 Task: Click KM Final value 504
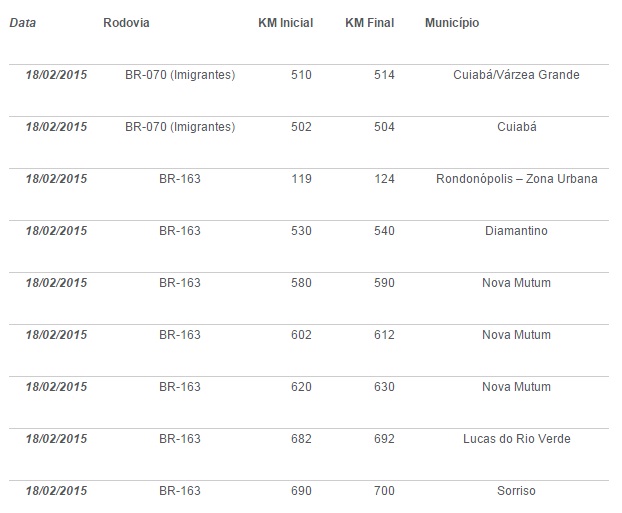coord(384,127)
